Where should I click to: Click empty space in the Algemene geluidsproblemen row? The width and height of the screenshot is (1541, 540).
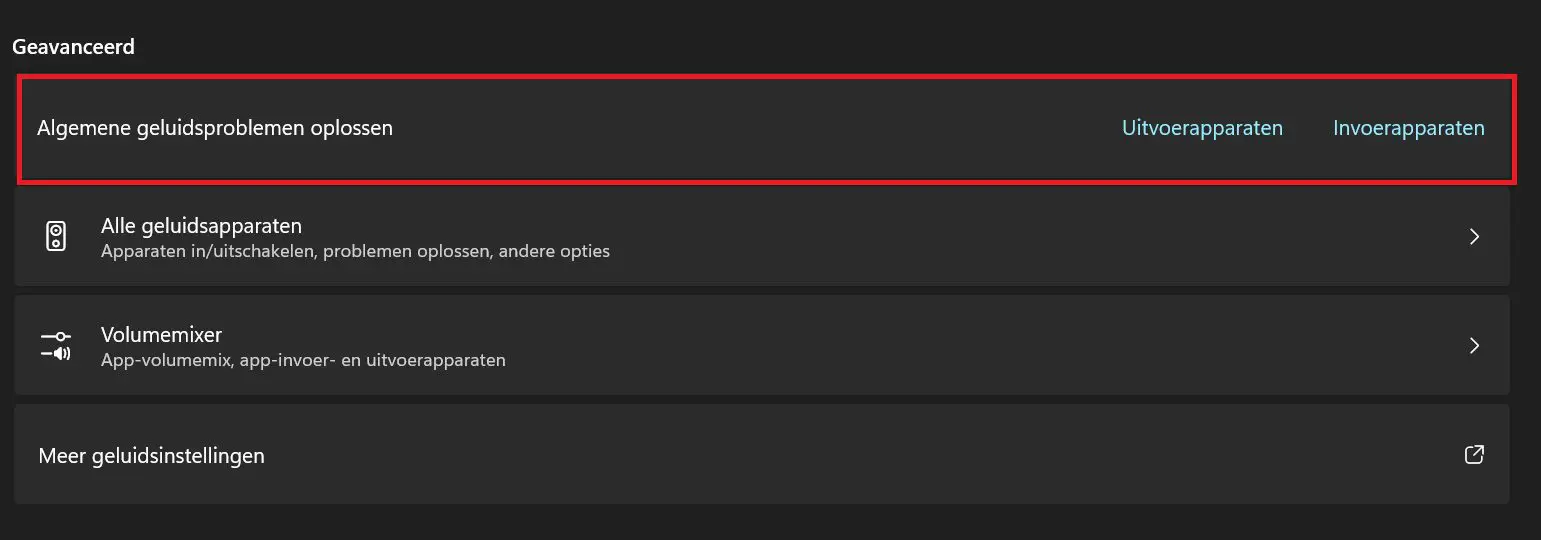[x=750, y=128]
